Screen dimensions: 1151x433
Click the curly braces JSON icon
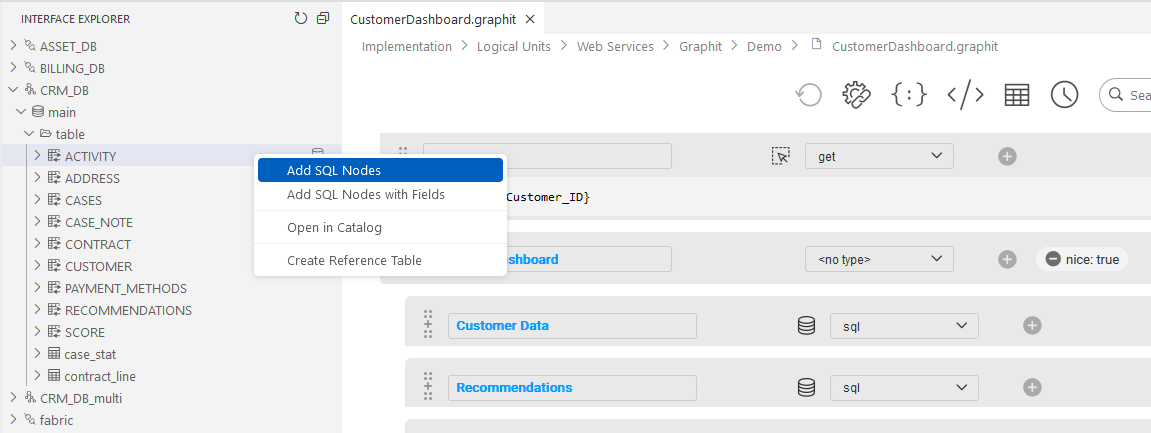[x=909, y=95]
